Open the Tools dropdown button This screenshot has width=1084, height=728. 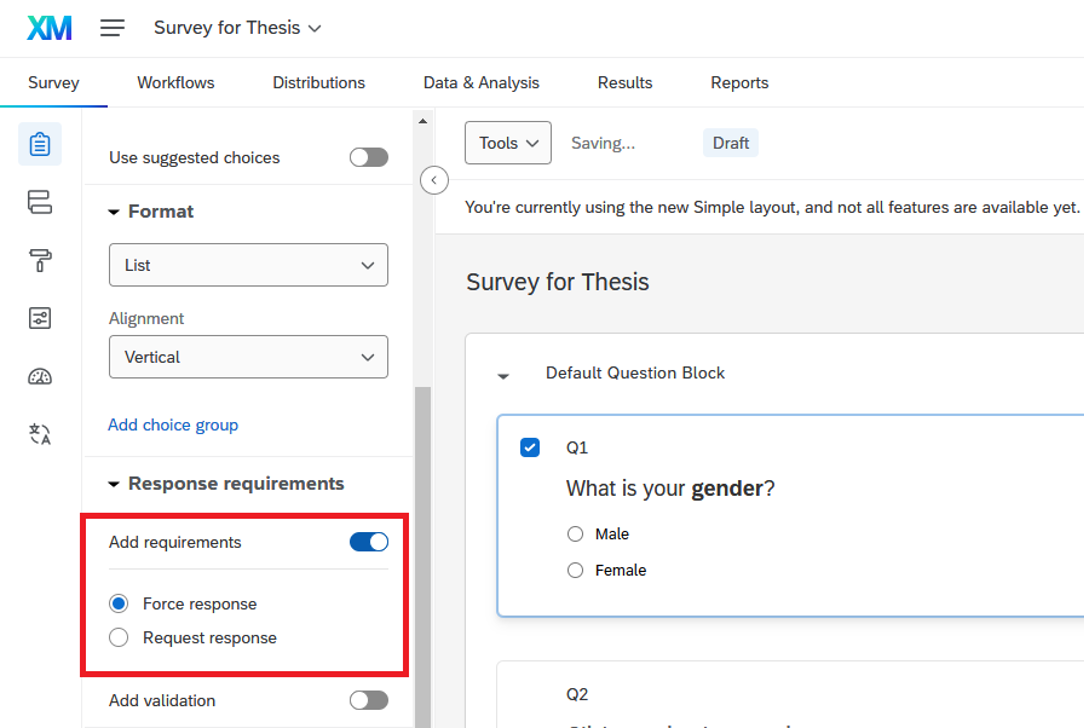508,143
